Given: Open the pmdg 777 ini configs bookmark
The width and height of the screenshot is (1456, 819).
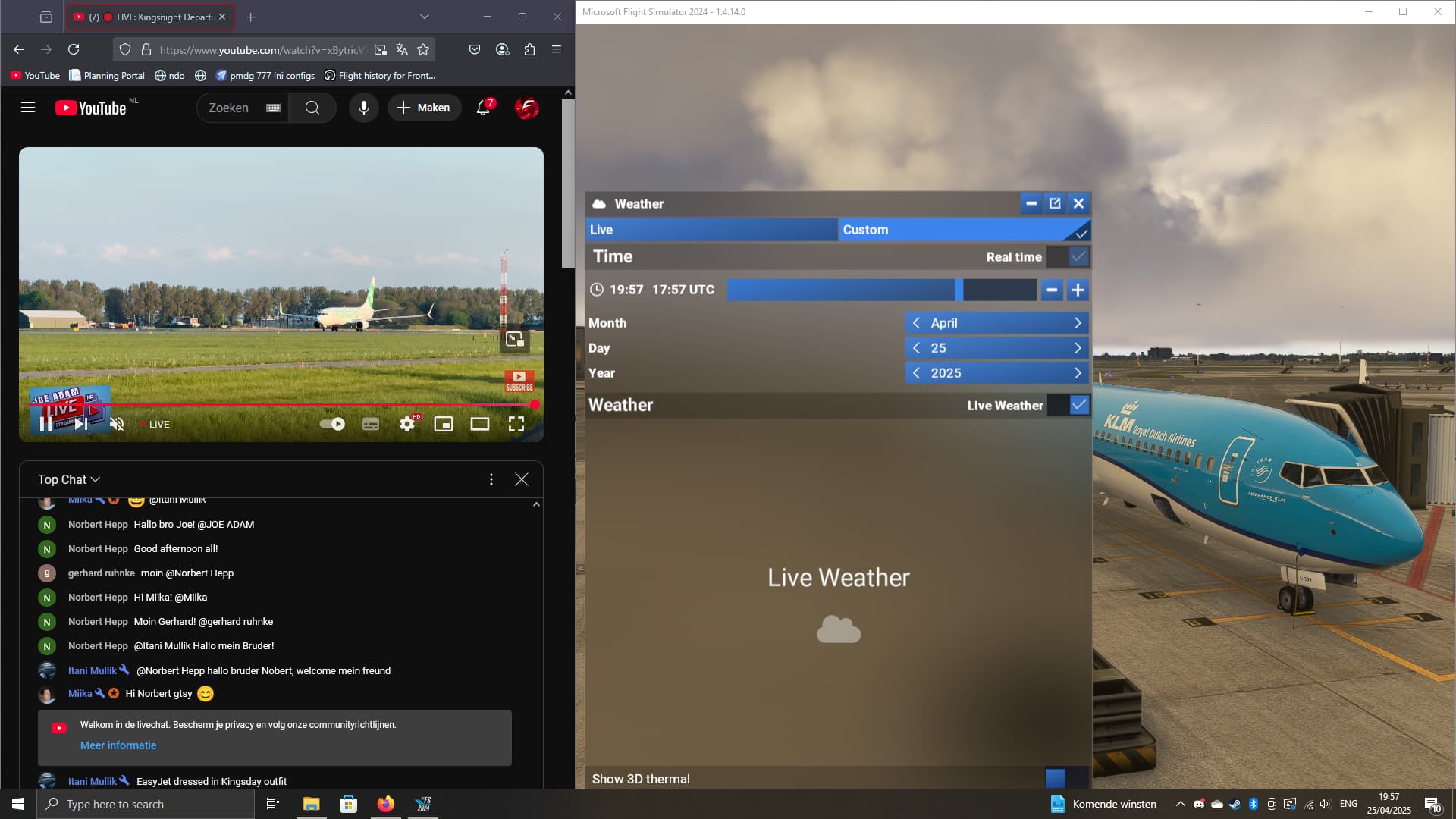Looking at the screenshot, I should 265,75.
